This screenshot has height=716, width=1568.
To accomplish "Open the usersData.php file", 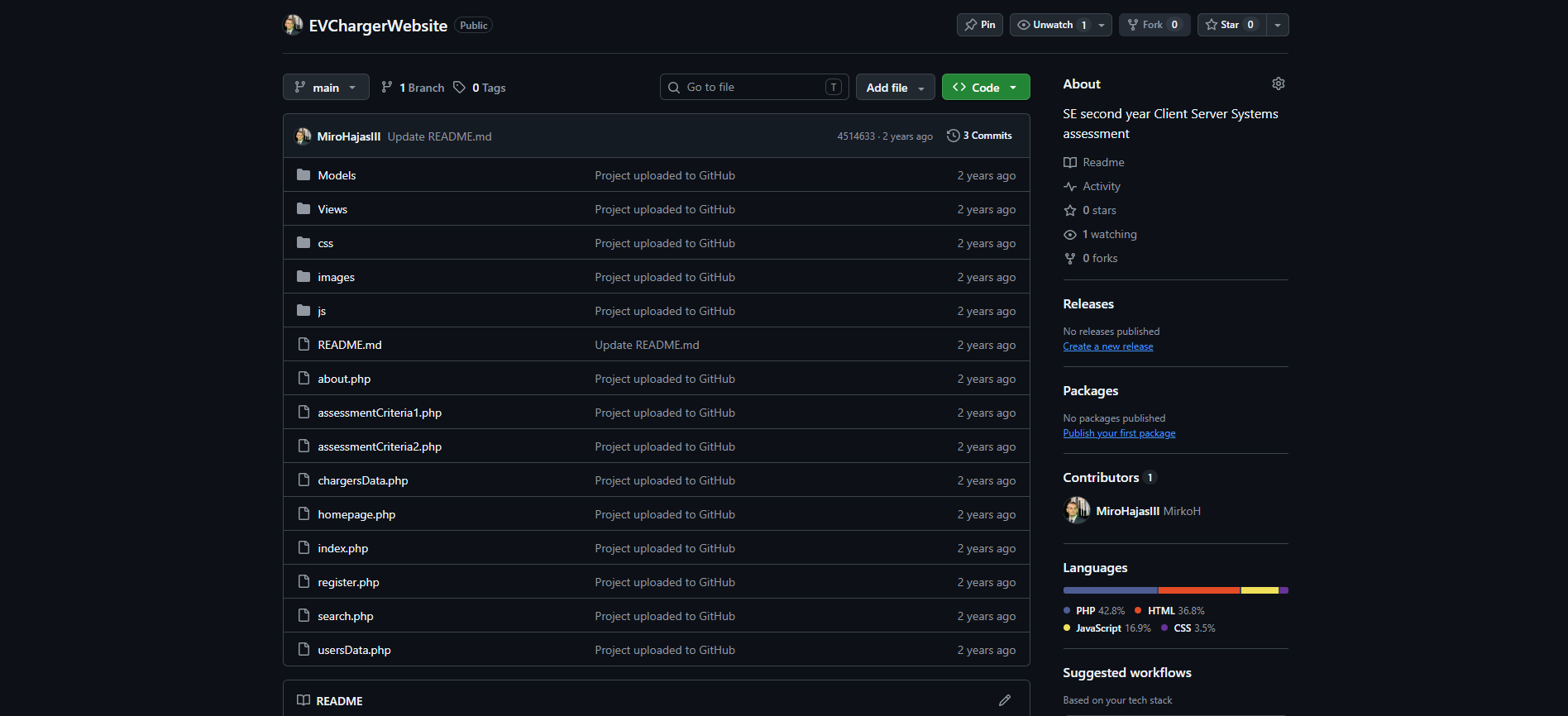I will pyautogui.click(x=354, y=650).
